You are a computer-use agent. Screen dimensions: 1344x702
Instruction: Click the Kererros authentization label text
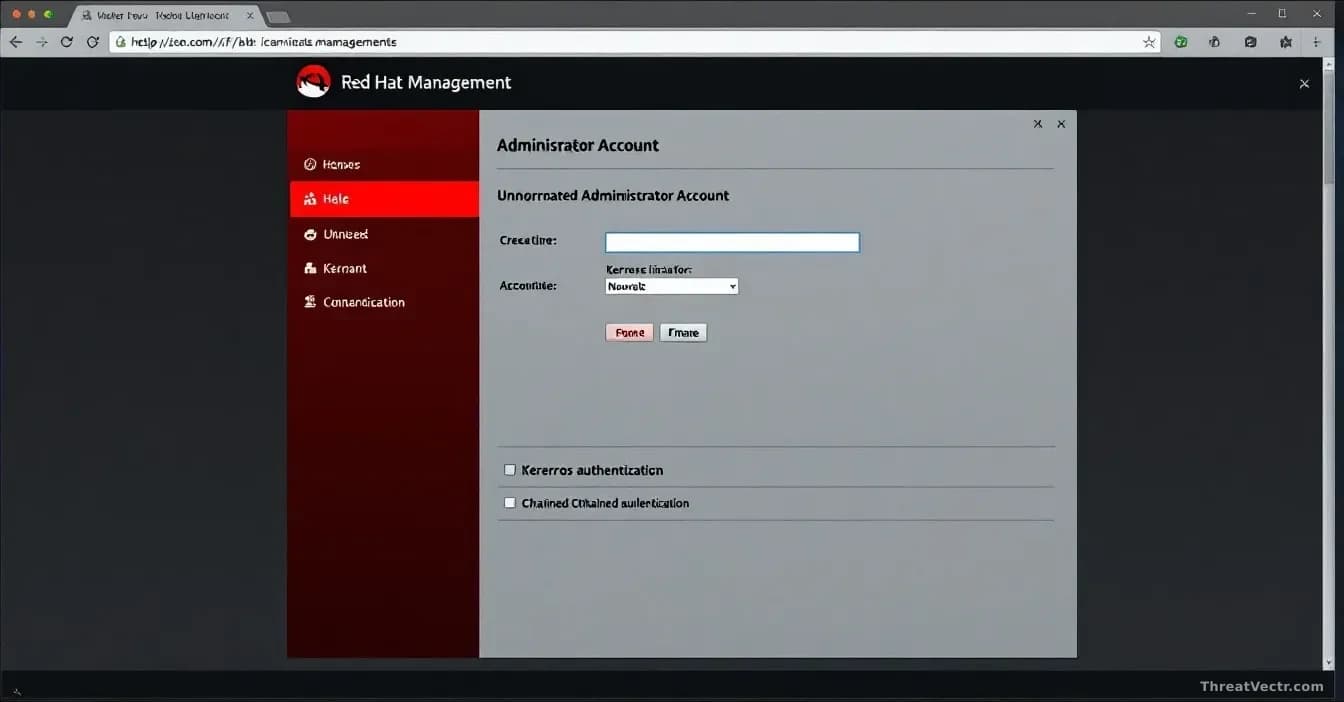click(x=592, y=470)
